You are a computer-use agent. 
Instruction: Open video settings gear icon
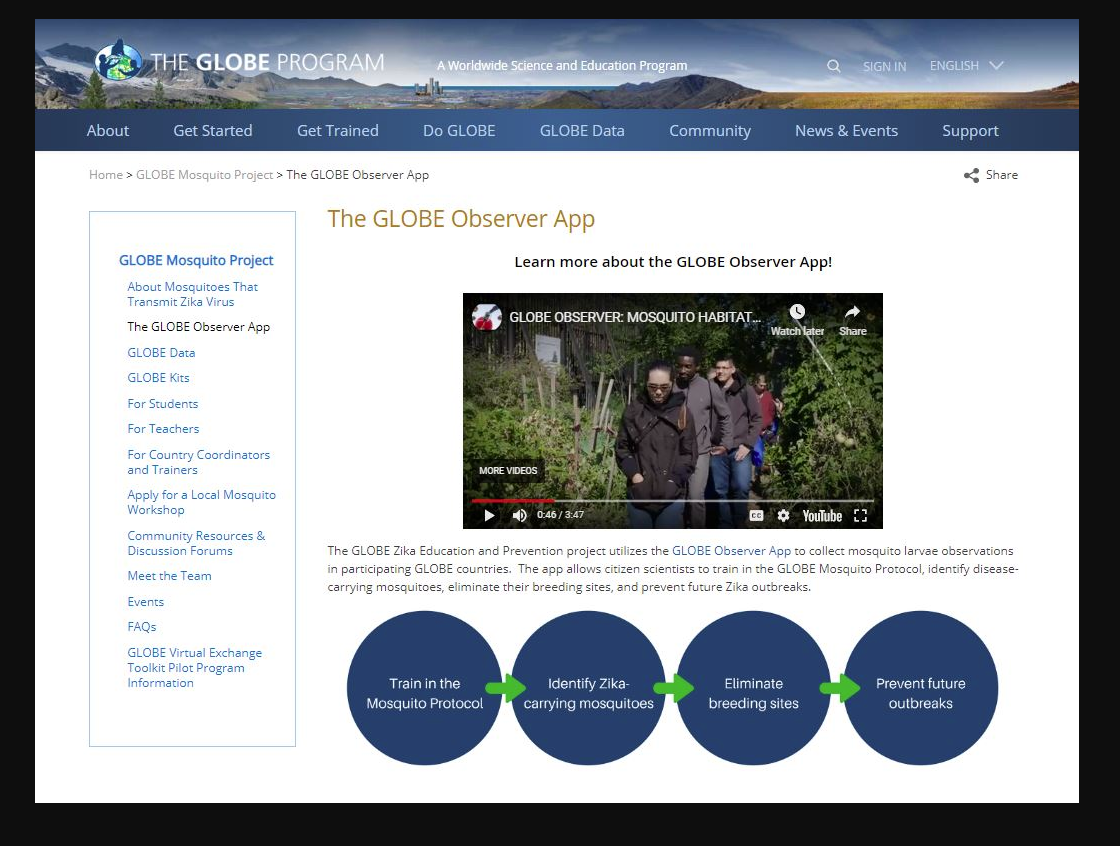pos(784,515)
